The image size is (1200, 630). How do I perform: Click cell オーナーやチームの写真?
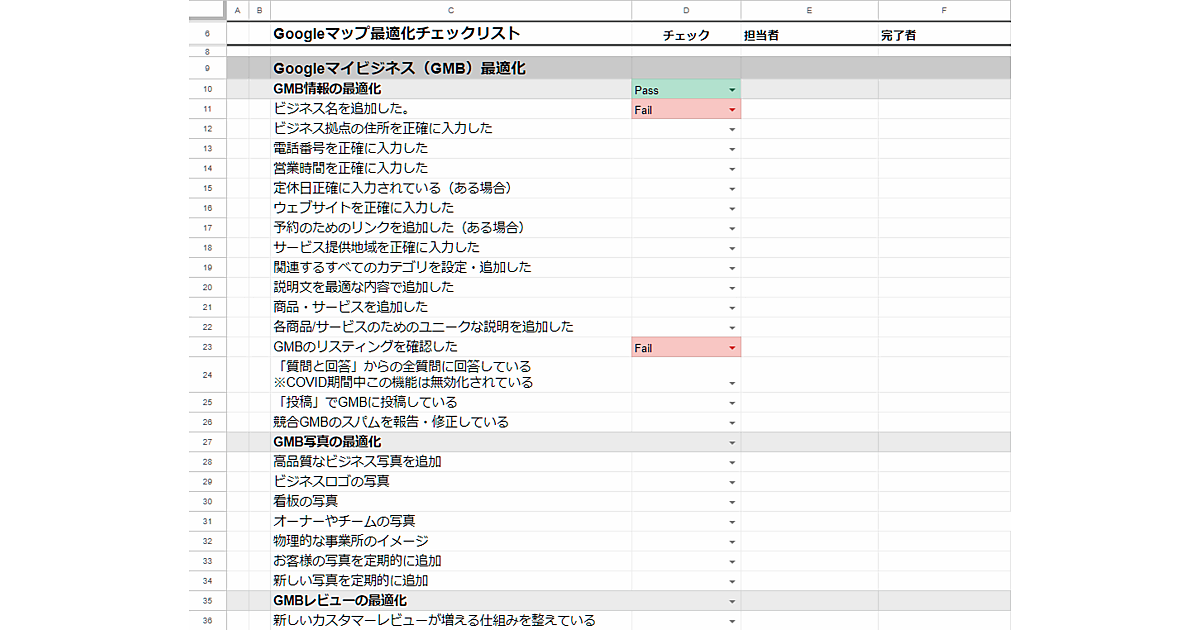coord(451,521)
